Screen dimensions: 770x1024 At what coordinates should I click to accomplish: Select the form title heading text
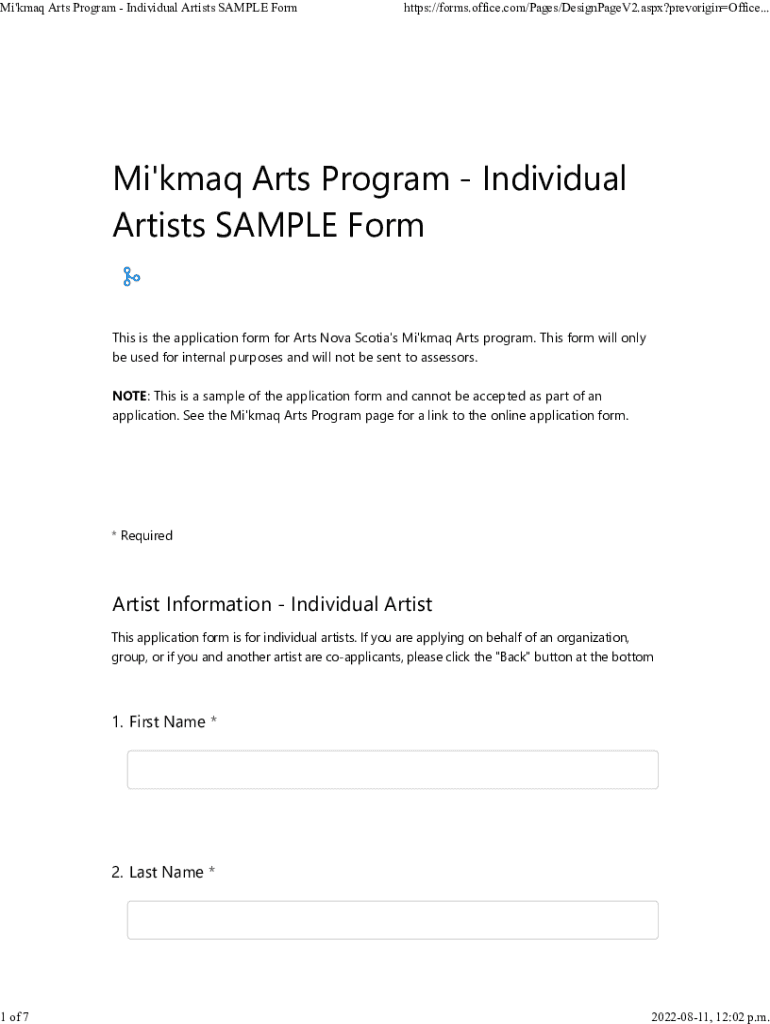pos(369,202)
